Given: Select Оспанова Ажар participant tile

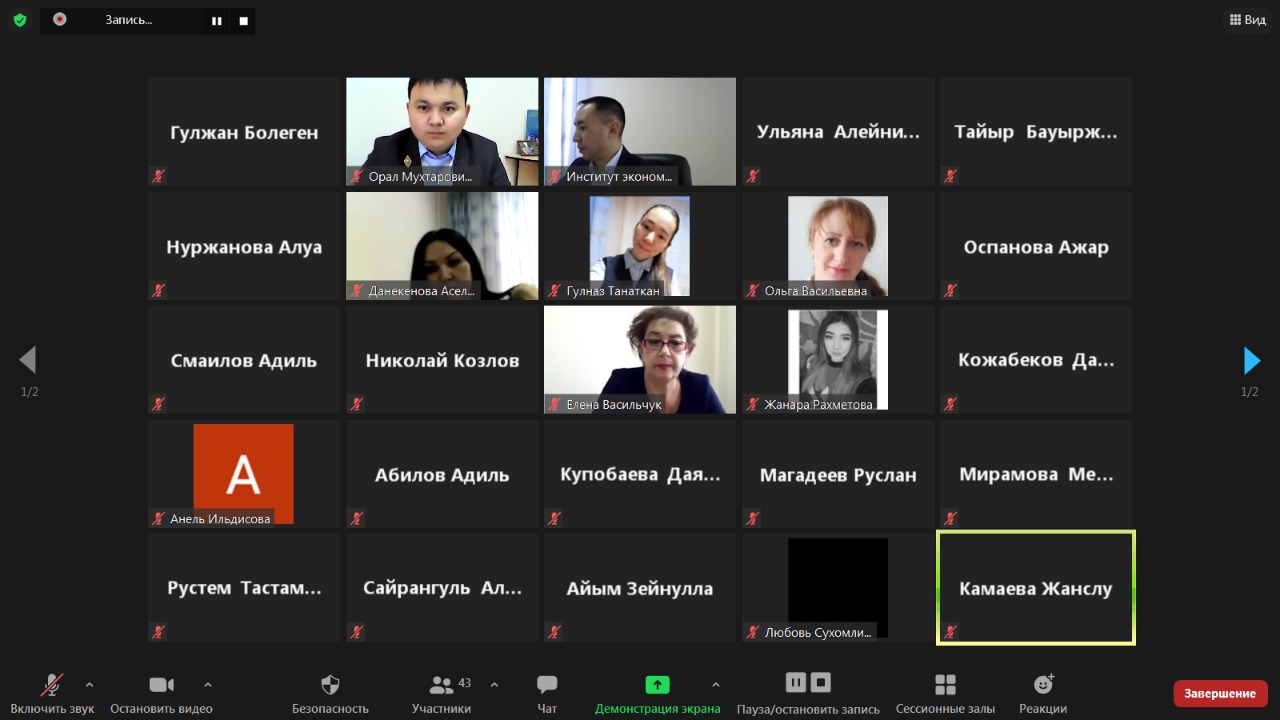Looking at the screenshot, I should tap(1036, 246).
